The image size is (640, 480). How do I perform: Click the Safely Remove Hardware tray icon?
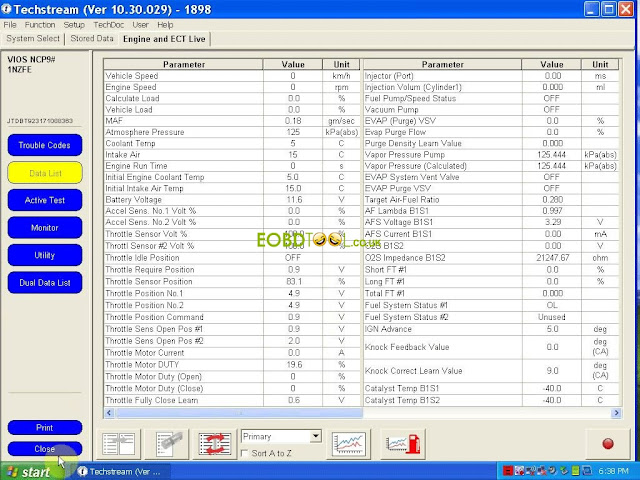pos(564,471)
